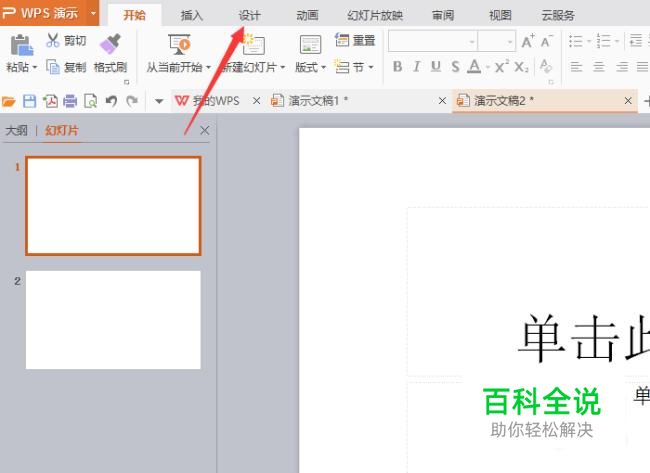Expand the Layout (版式) dropdown arrow
Screen dimensions: 650x473
[324, 67]
